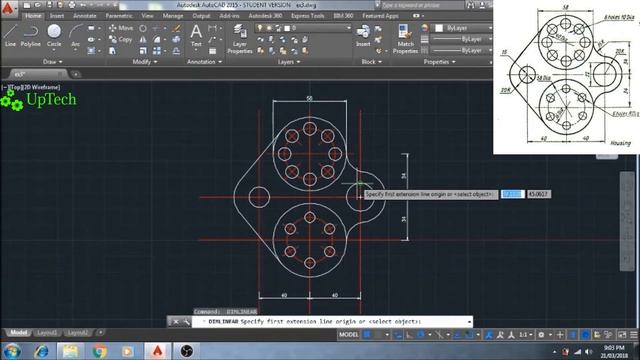Toggle isolate objects blue circle icon
640x360 pixels.
(585, 335)
